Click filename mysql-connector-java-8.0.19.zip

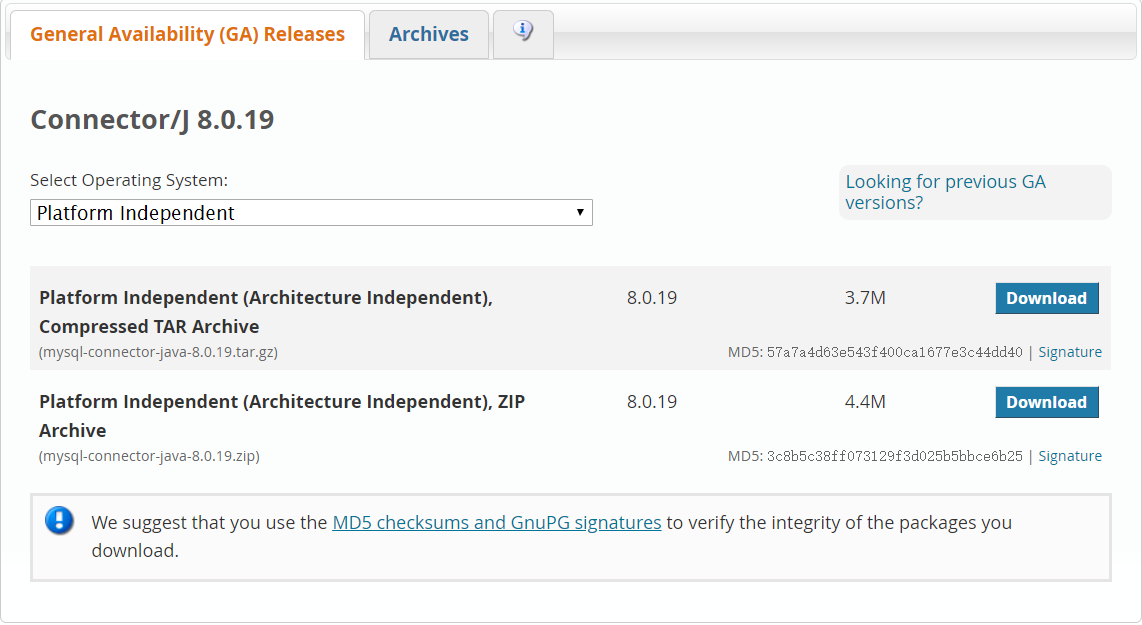(x=149, y=456)
